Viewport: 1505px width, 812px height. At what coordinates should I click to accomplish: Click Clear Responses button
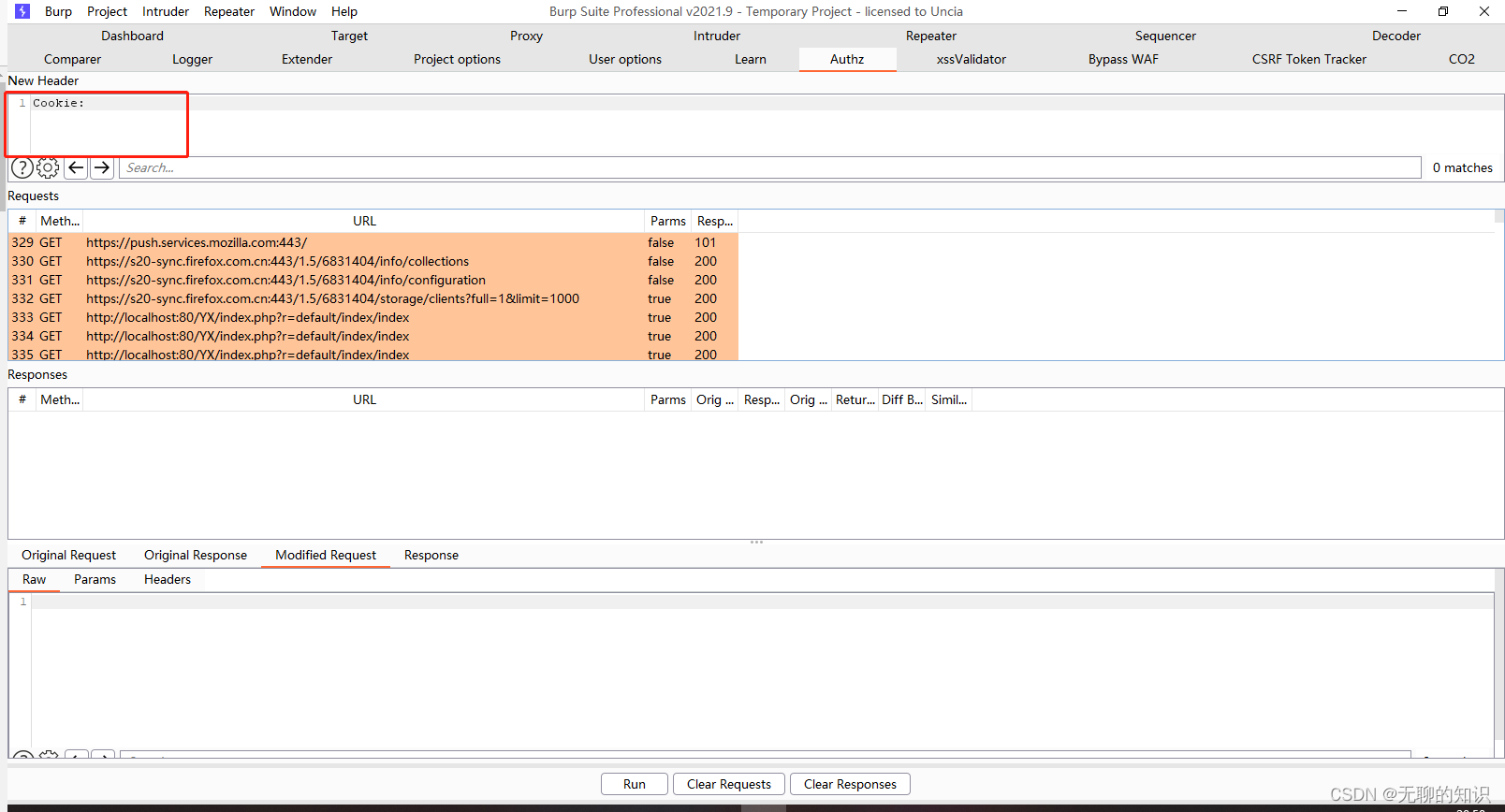point(850,784)
